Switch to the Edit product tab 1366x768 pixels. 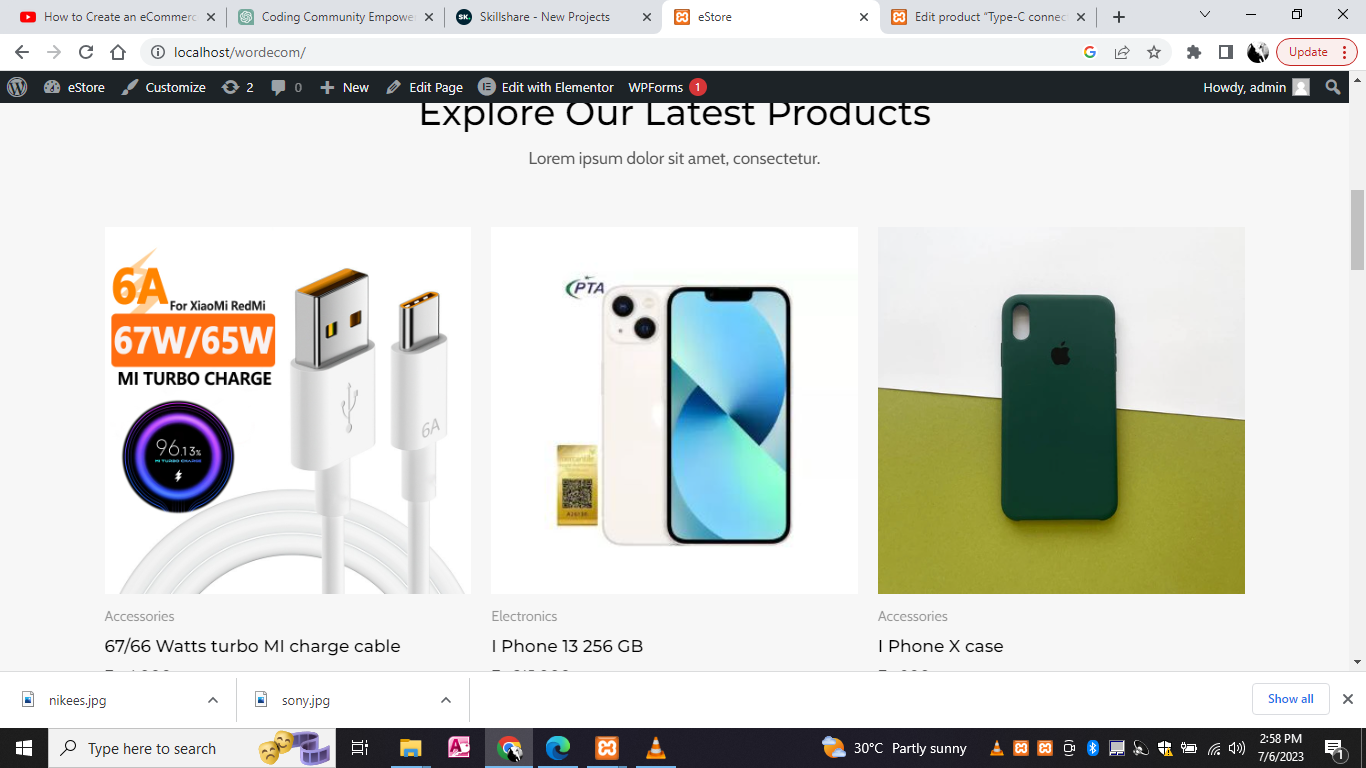(990, 17)
